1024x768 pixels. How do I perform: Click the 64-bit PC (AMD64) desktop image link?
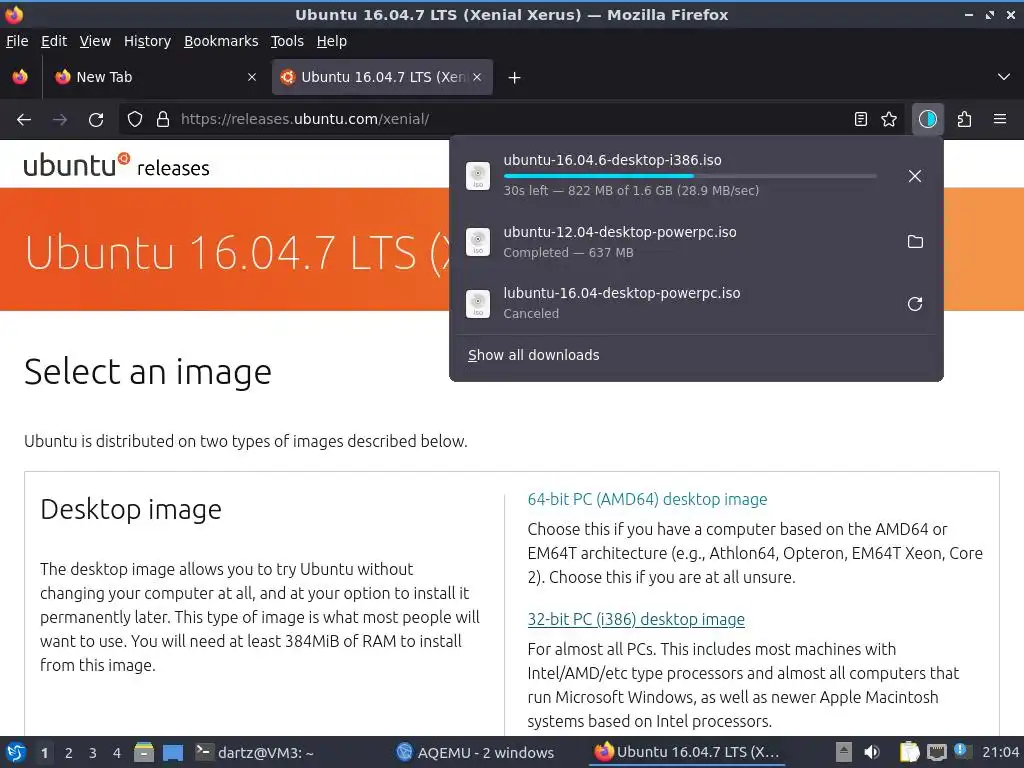pos(647,499)
